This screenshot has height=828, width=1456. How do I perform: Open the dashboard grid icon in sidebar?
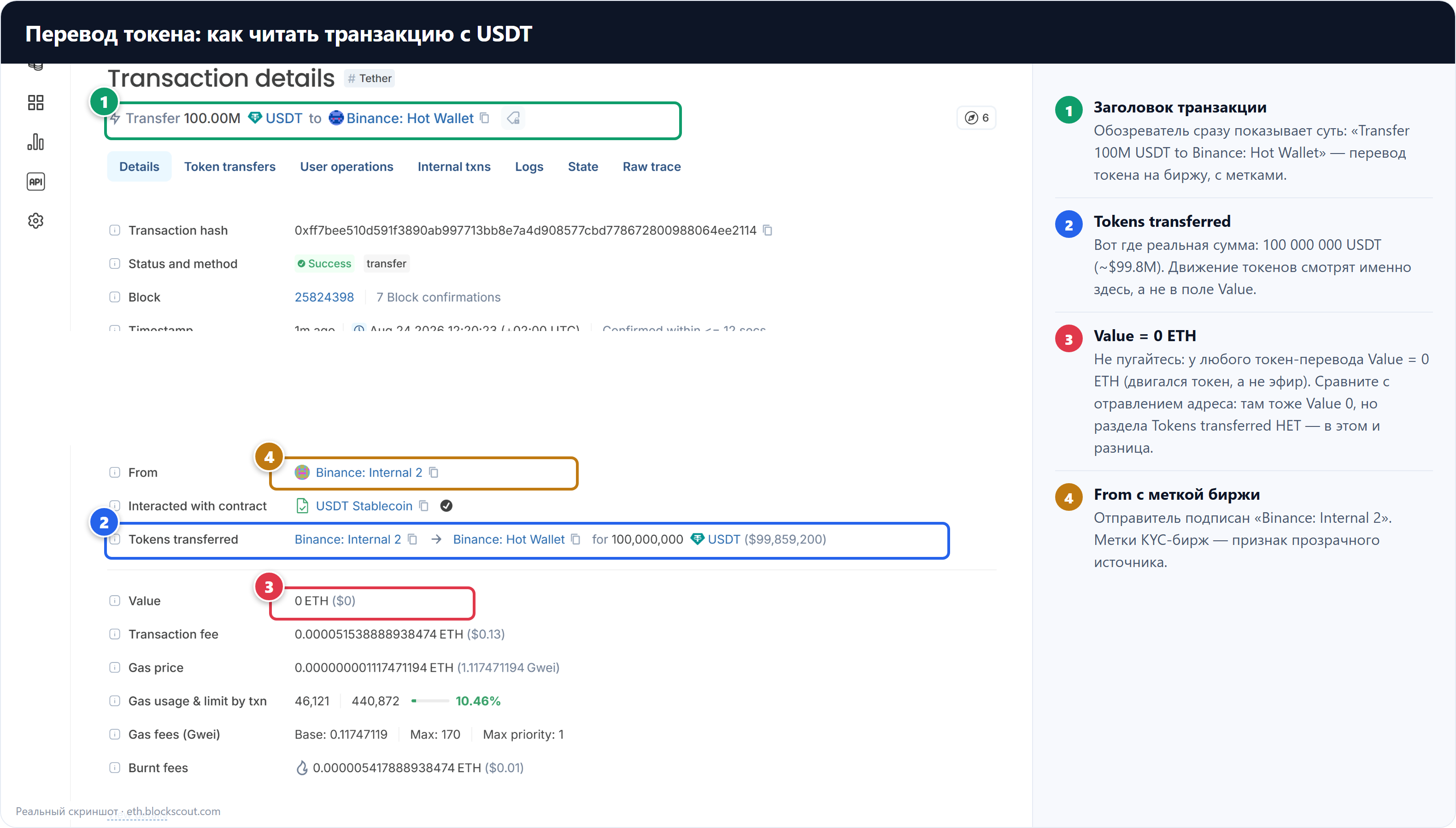pos(36,103)
